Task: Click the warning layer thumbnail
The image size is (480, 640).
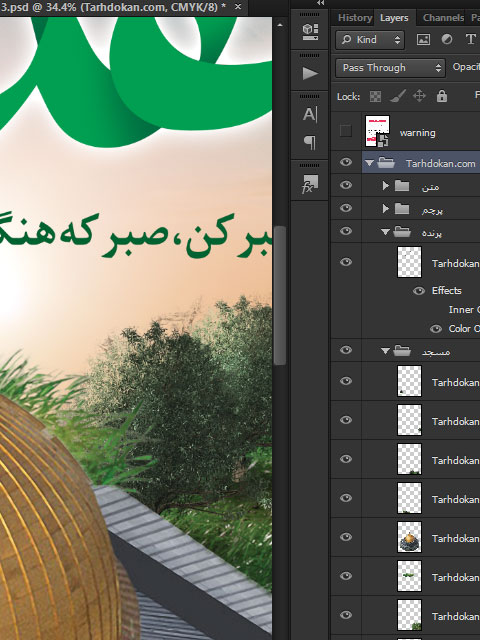Action: tap(378, 131)
